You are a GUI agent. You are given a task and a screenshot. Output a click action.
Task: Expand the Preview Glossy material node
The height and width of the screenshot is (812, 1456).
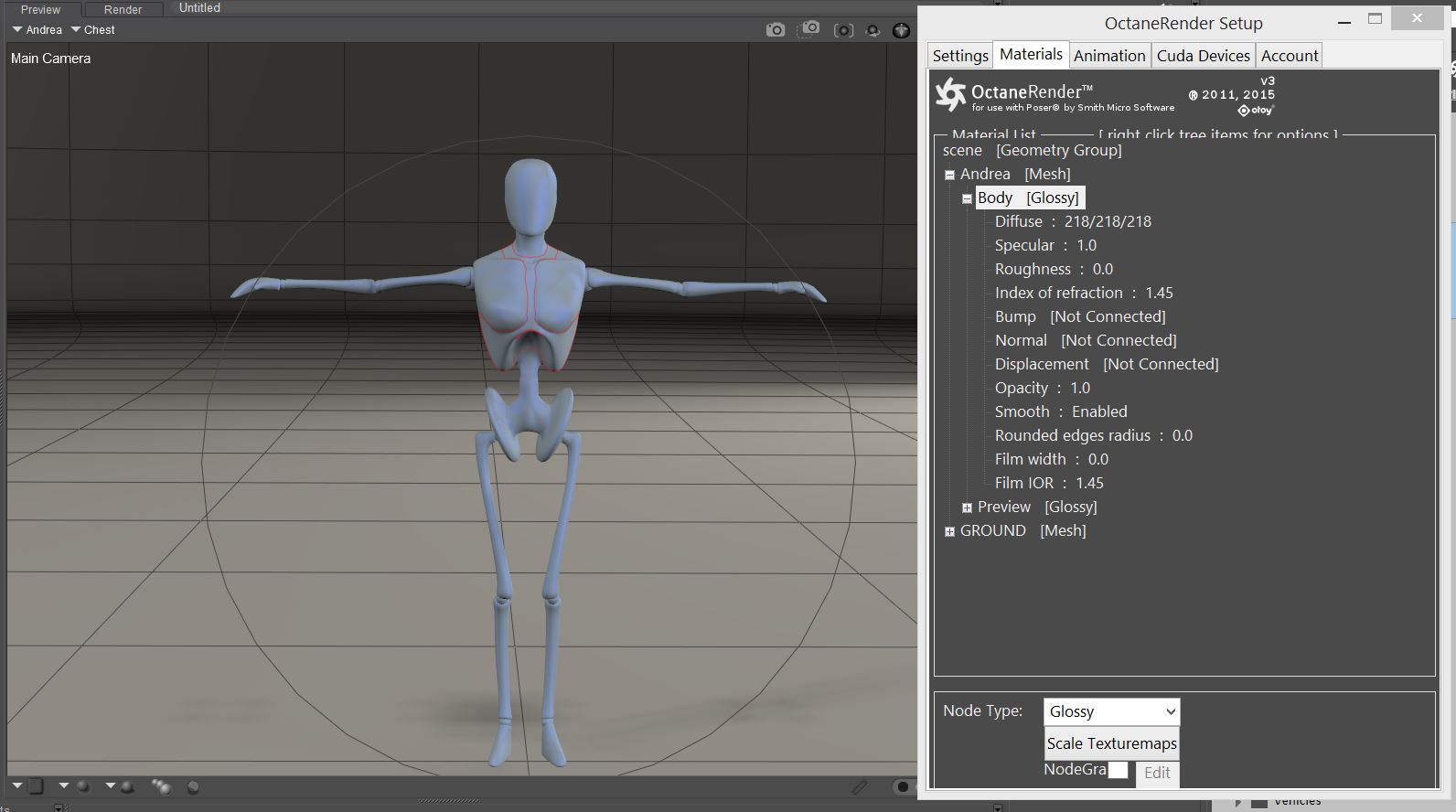pyautogui.click(x=967, y=507)
